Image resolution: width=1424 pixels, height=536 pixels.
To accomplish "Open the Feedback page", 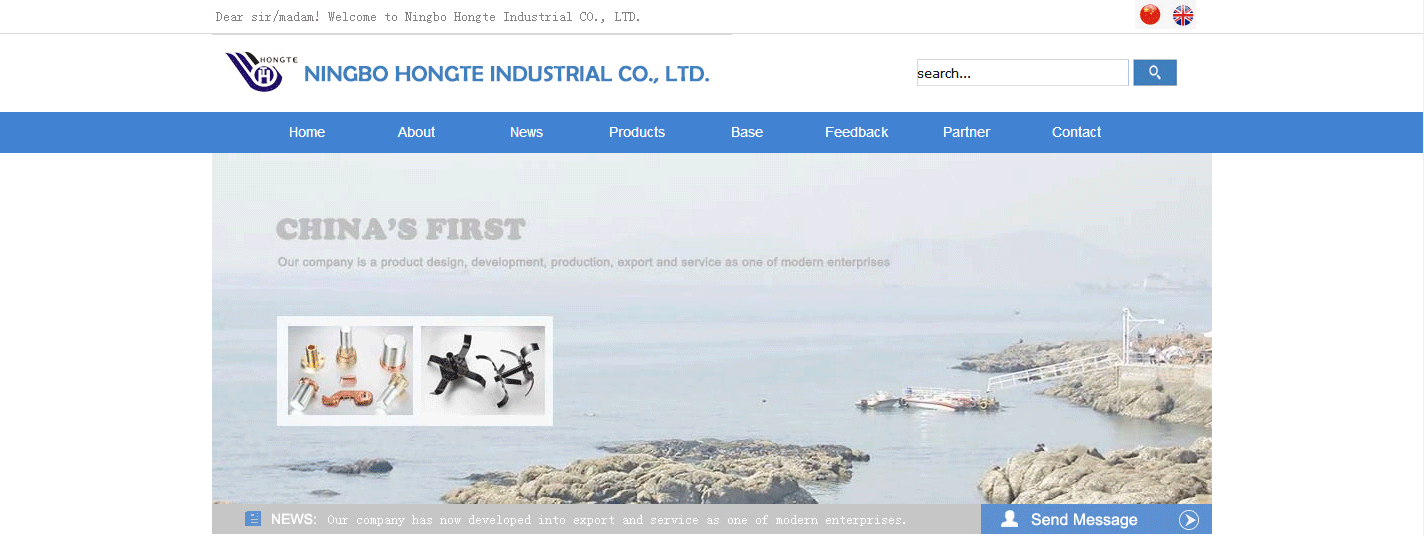I will [856, 132].
